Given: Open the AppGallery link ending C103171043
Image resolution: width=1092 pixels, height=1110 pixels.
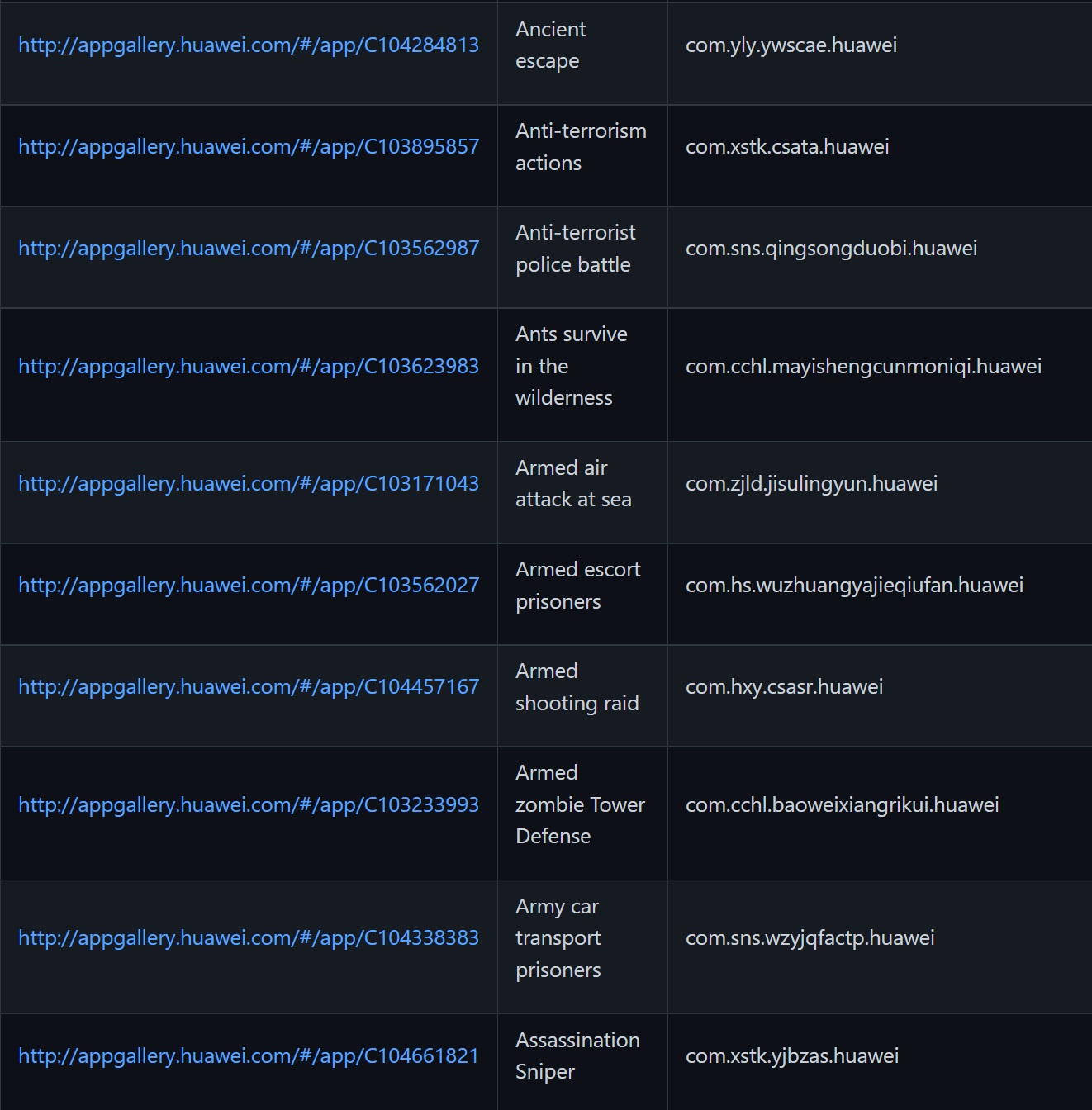Looking at the screenshot, I should (249, 484).
